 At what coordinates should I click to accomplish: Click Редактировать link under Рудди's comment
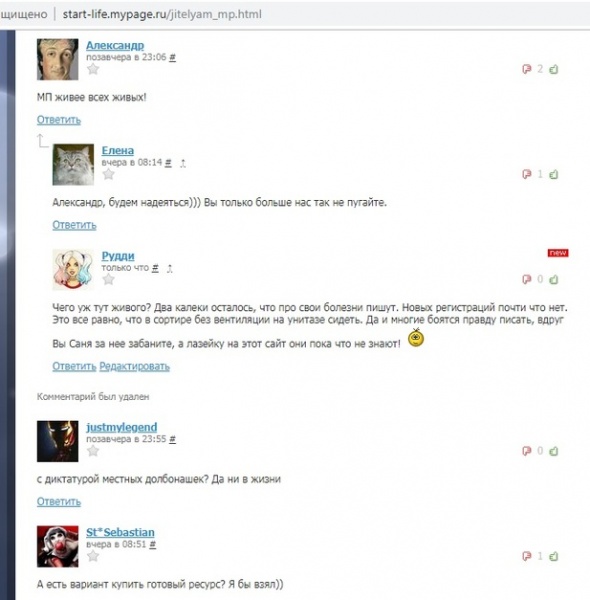pyautogui.click(x=134, y=366)
